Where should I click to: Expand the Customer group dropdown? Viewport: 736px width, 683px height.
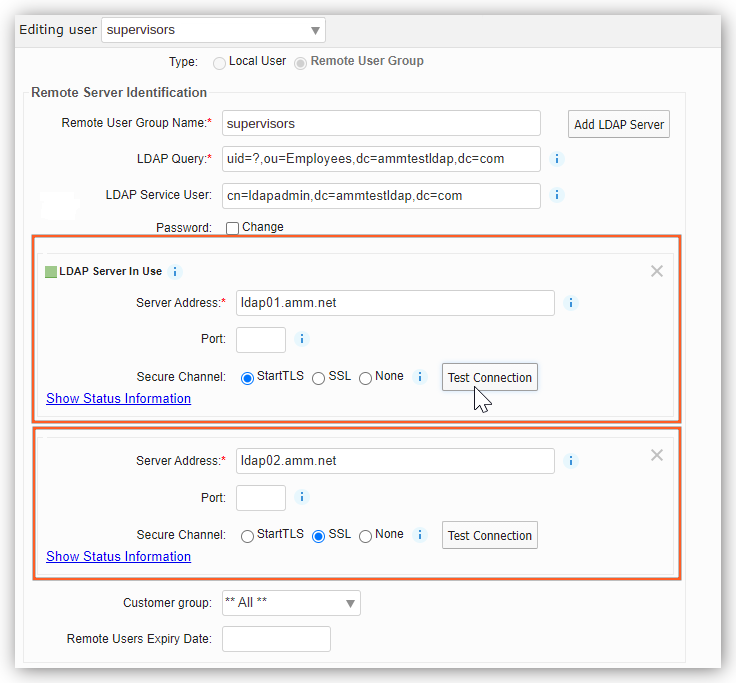[290, 603]
